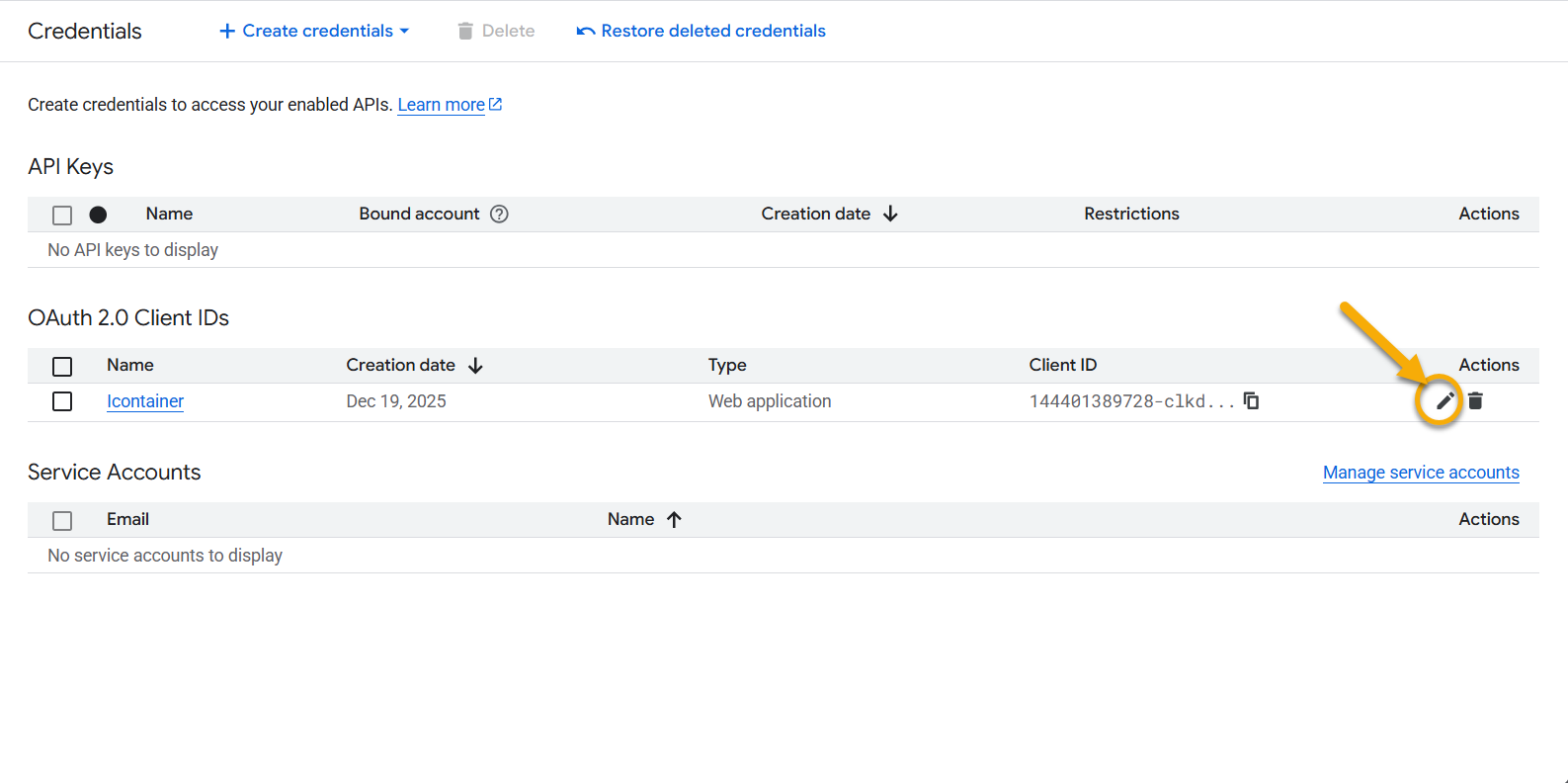
Task: Select all API keys checkbox
Action: (62, 215)
